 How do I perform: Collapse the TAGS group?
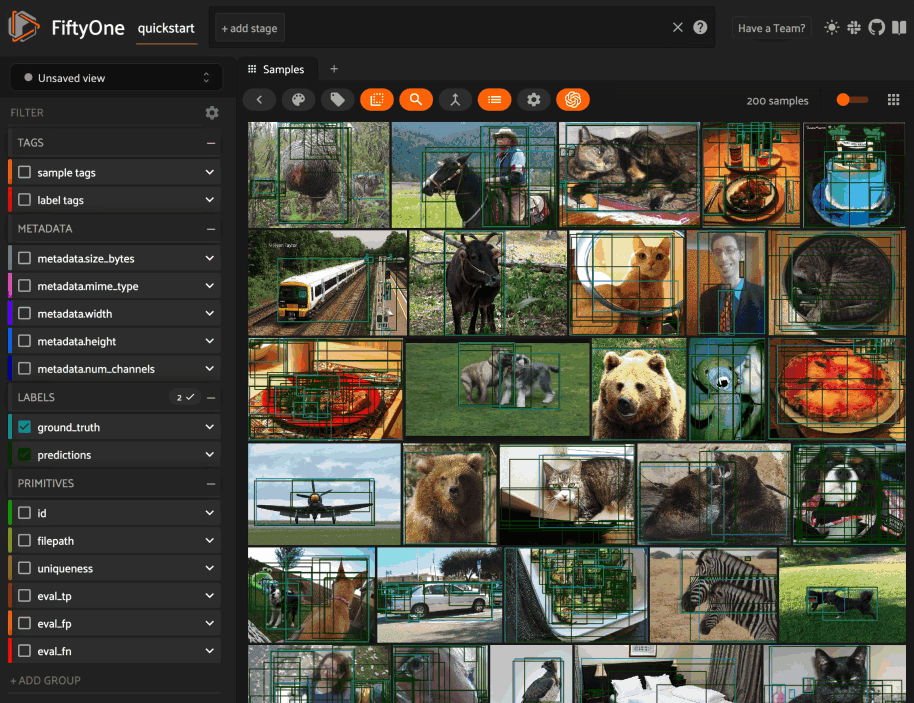pyautogui.click(x=211, y=143)
